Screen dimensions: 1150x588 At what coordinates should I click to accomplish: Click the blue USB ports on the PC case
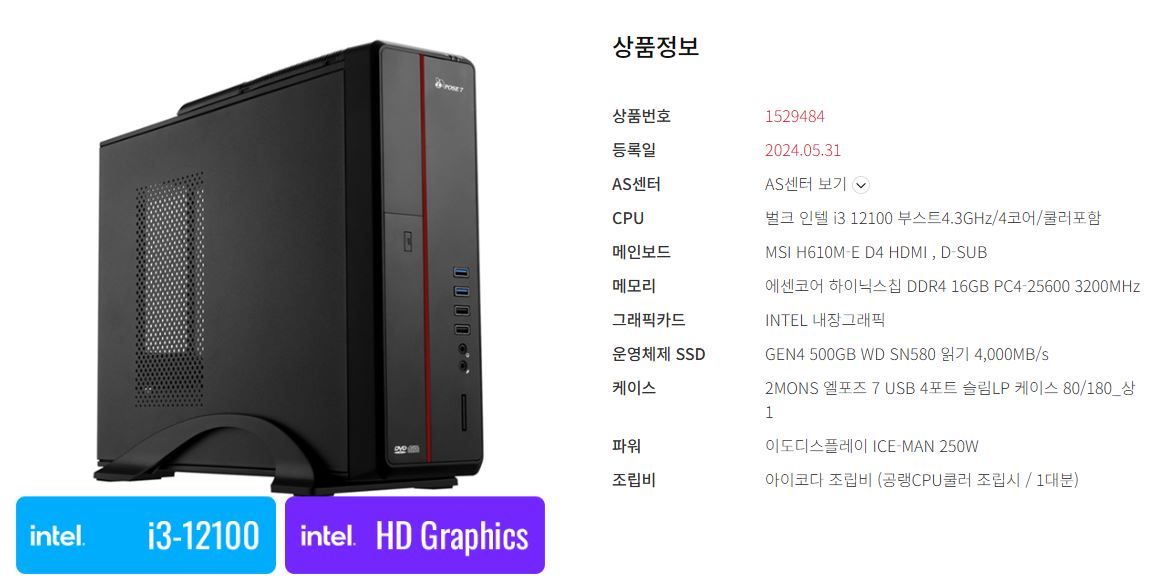click(461, 282)
